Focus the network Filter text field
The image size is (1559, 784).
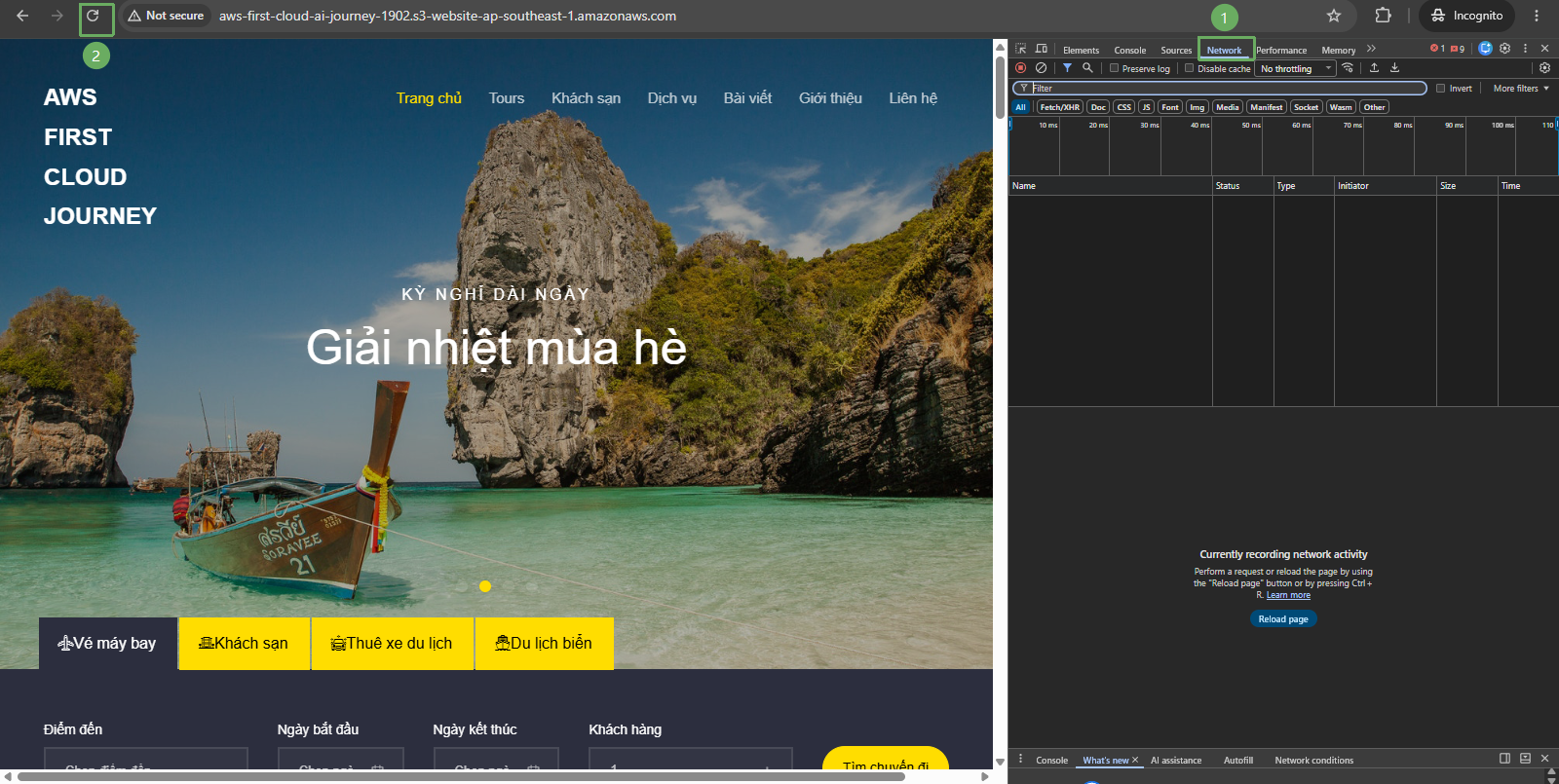click(x=1220, y=88)
